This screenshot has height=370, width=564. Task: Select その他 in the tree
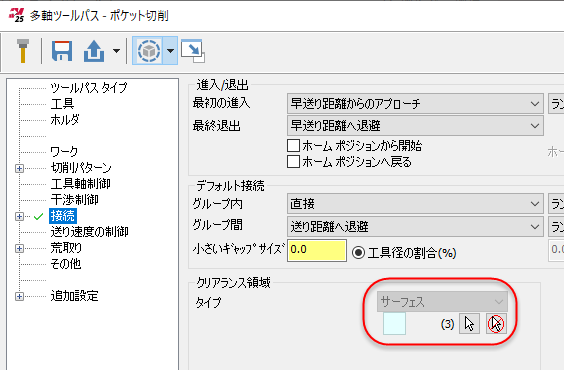point(65,264)
